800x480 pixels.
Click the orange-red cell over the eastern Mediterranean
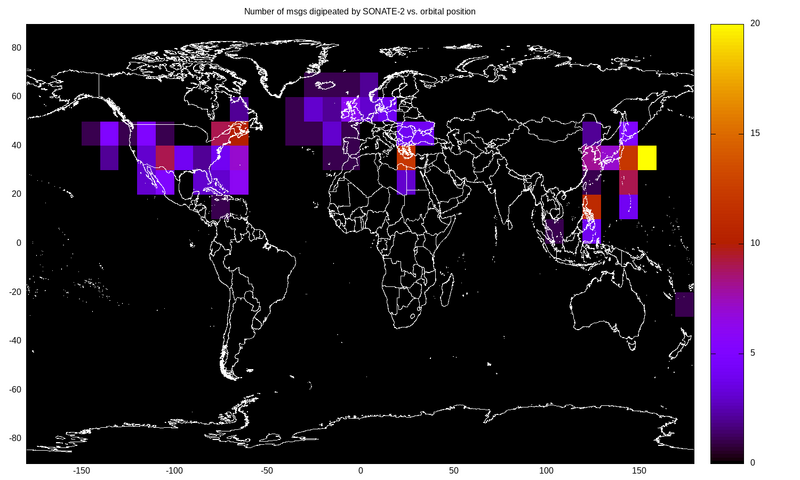pos(406,157)
